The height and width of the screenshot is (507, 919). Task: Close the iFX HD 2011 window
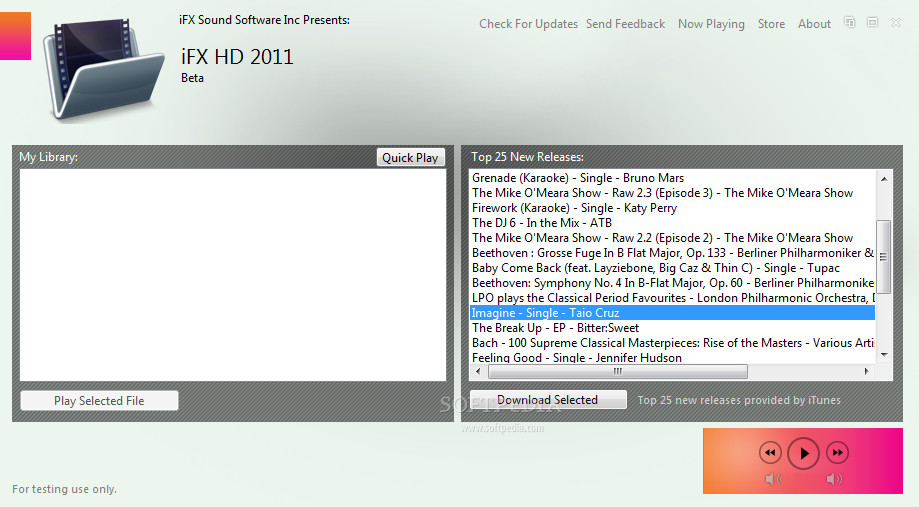[x=896, y=22]
